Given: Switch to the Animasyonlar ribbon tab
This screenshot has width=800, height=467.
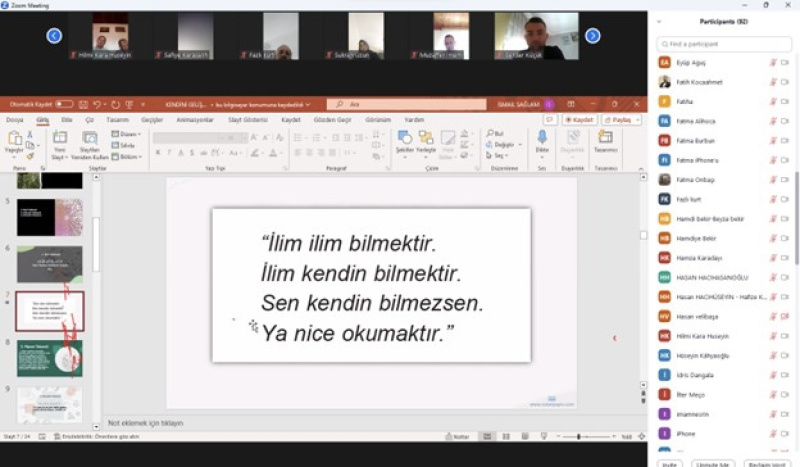Looking at the screenshot, I should [195, 119].
